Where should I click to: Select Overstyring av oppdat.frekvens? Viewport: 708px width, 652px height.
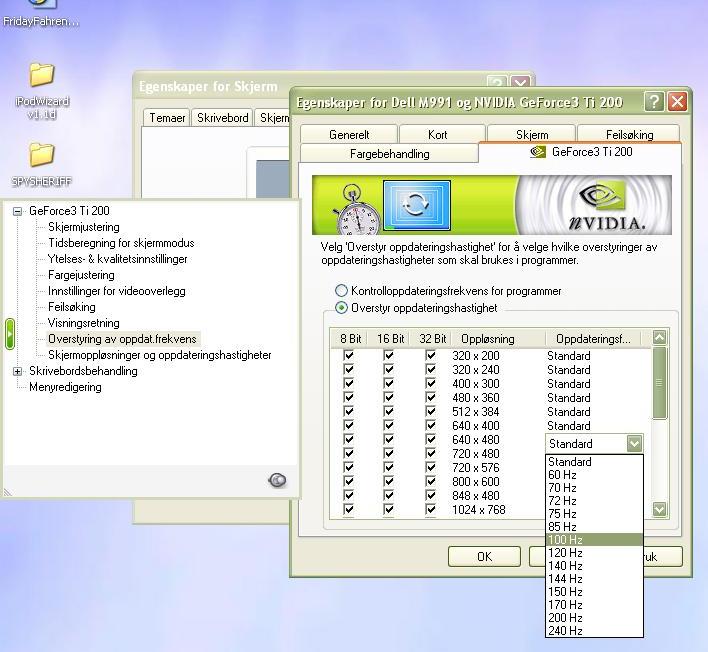(x=122, y=339)
